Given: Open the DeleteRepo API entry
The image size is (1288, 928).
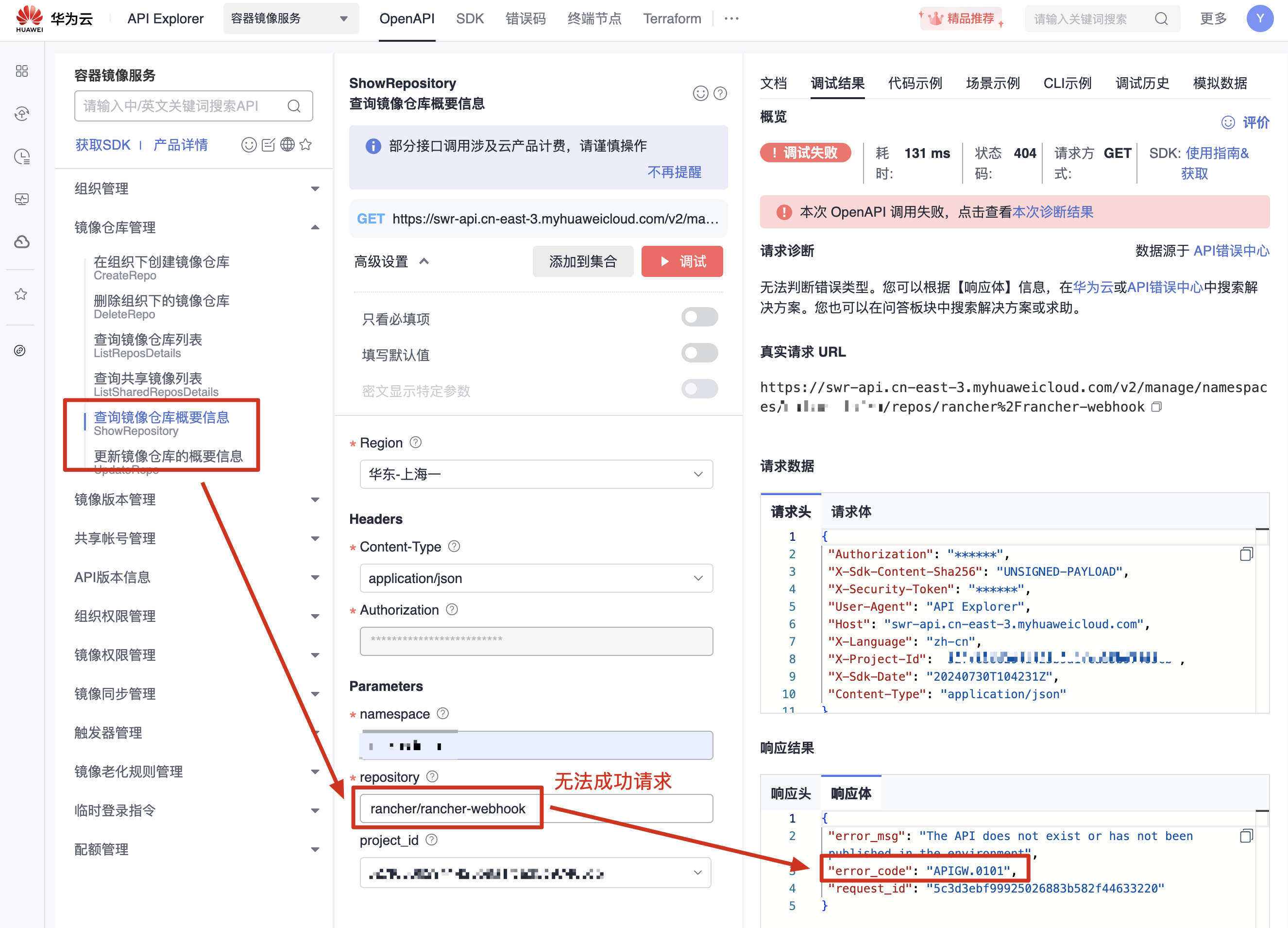Looking at the screenshot, I should tap(161, 307).
